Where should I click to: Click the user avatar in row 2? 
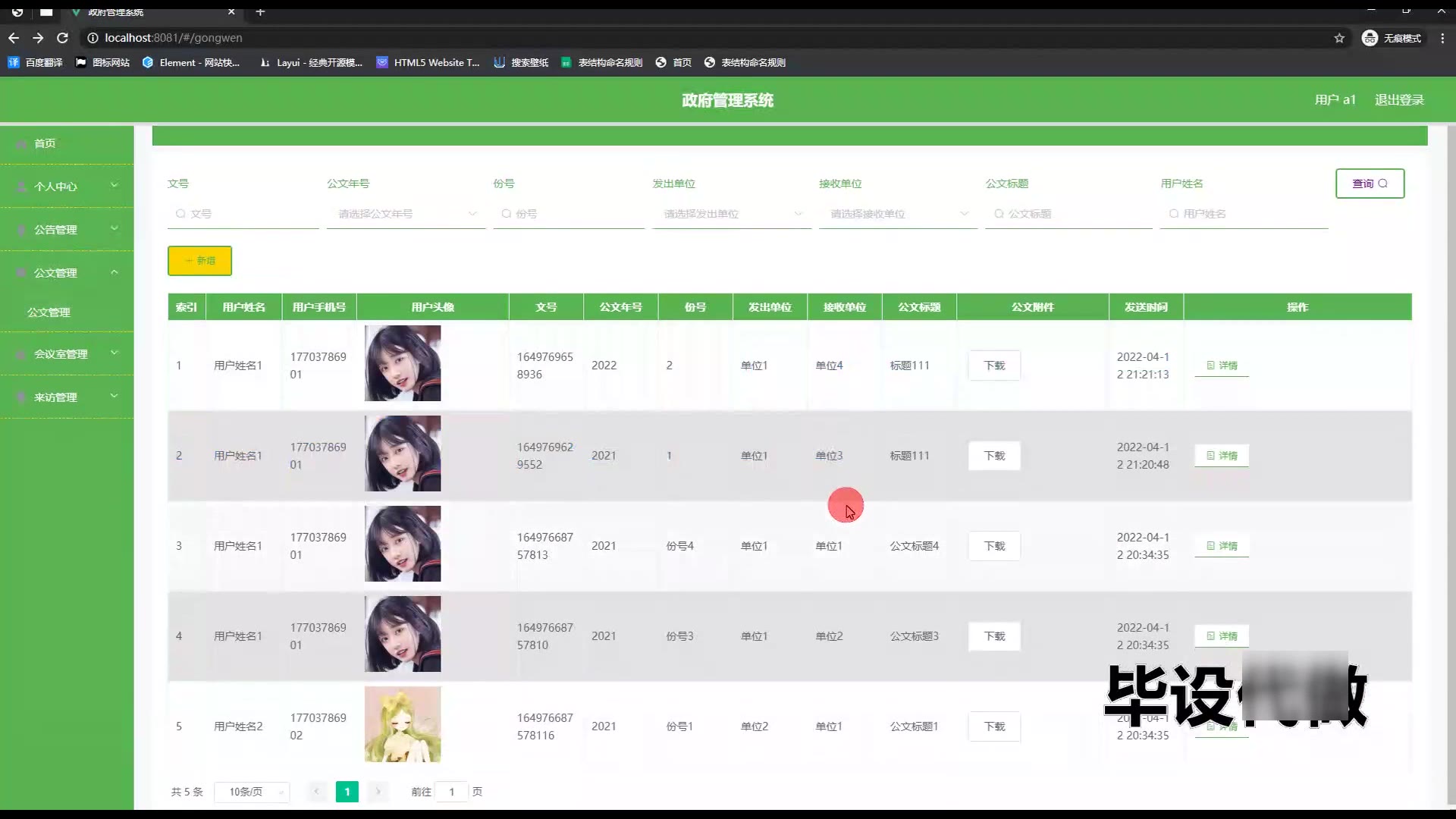tap(403, 453)
